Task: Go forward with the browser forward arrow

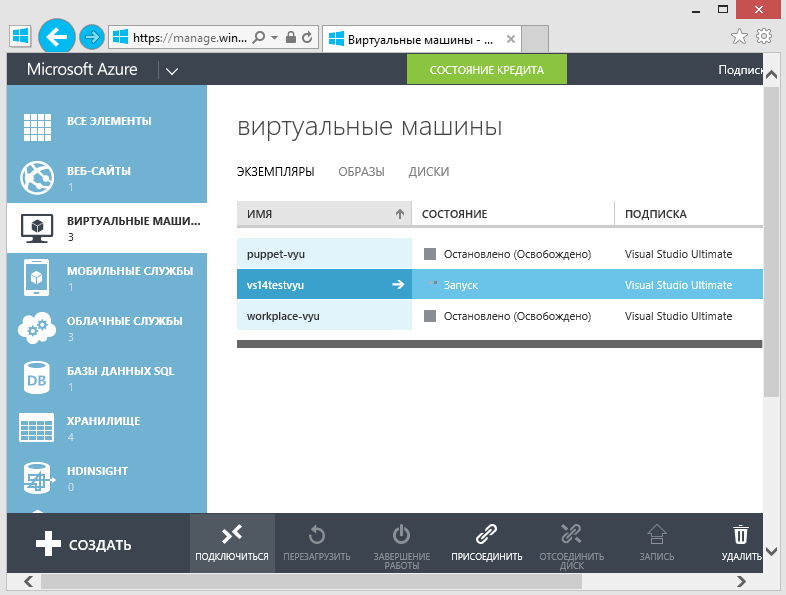Action: click(92, 37)
